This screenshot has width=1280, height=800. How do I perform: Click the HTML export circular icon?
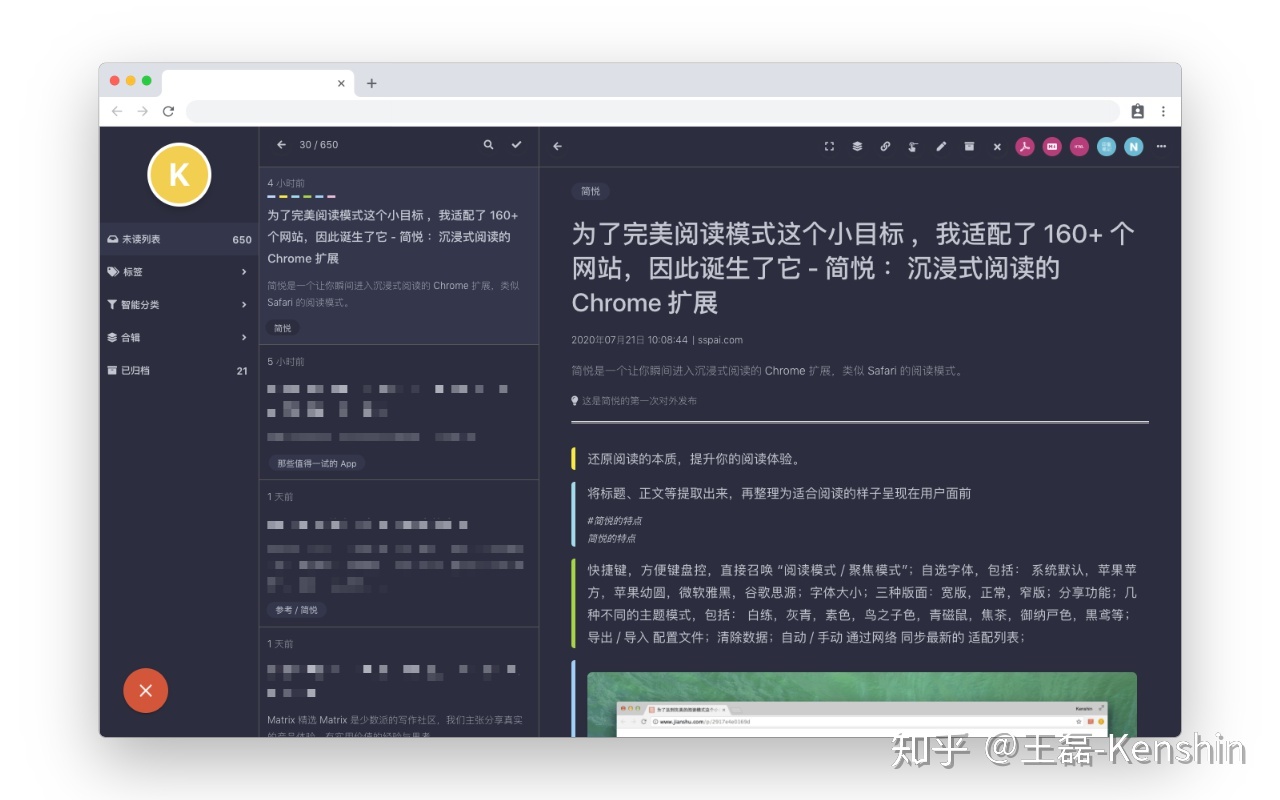(x=1079, y=146)
